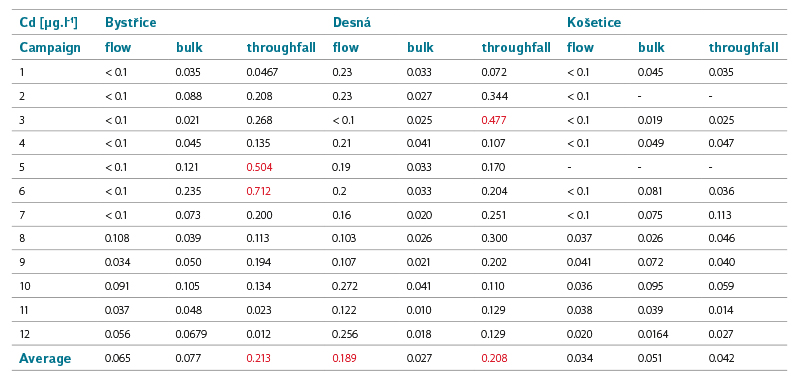This screenshot has width=800, height=388.
Task: Select the 0.272 Desná flow cell
Action: [345, 286]
